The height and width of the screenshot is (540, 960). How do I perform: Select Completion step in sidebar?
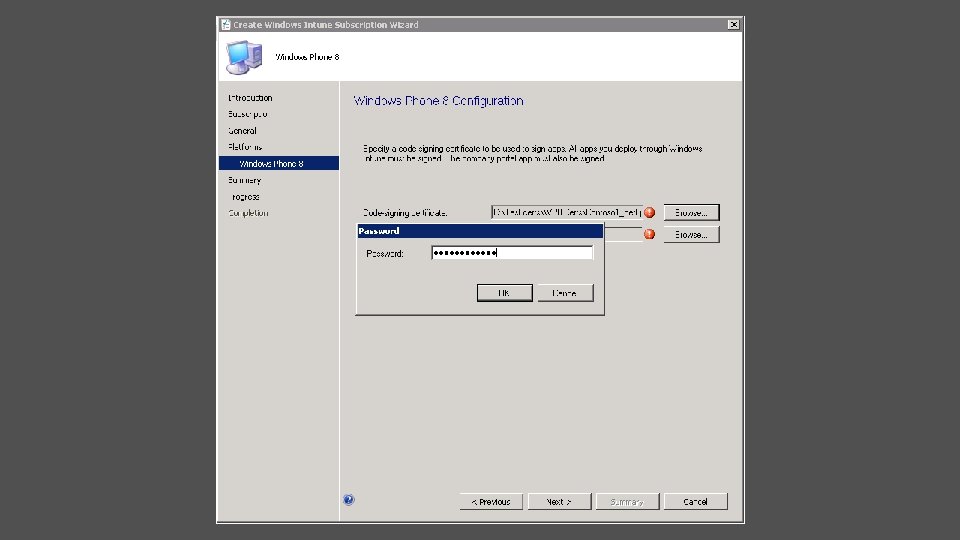249,213
